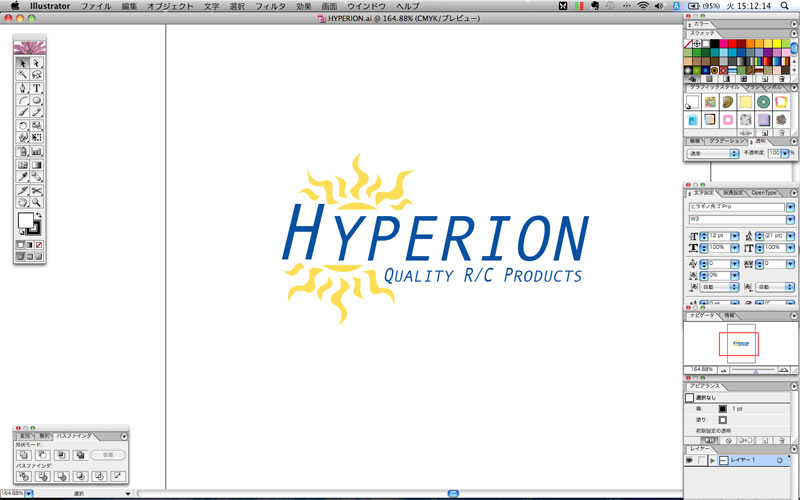Select the Ellipse tool
This screenshot has height=500, width=800.
click(x=36, y=100)
